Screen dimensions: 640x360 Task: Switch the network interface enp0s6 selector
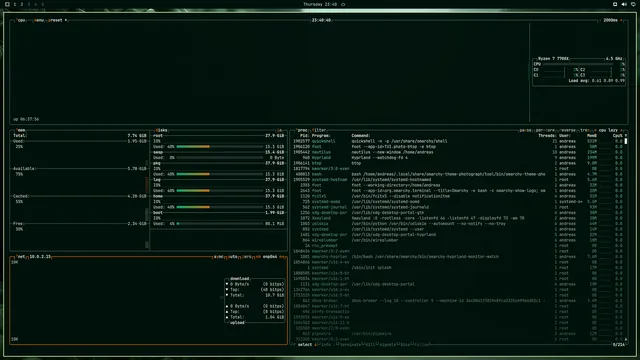tap(270, 257)
